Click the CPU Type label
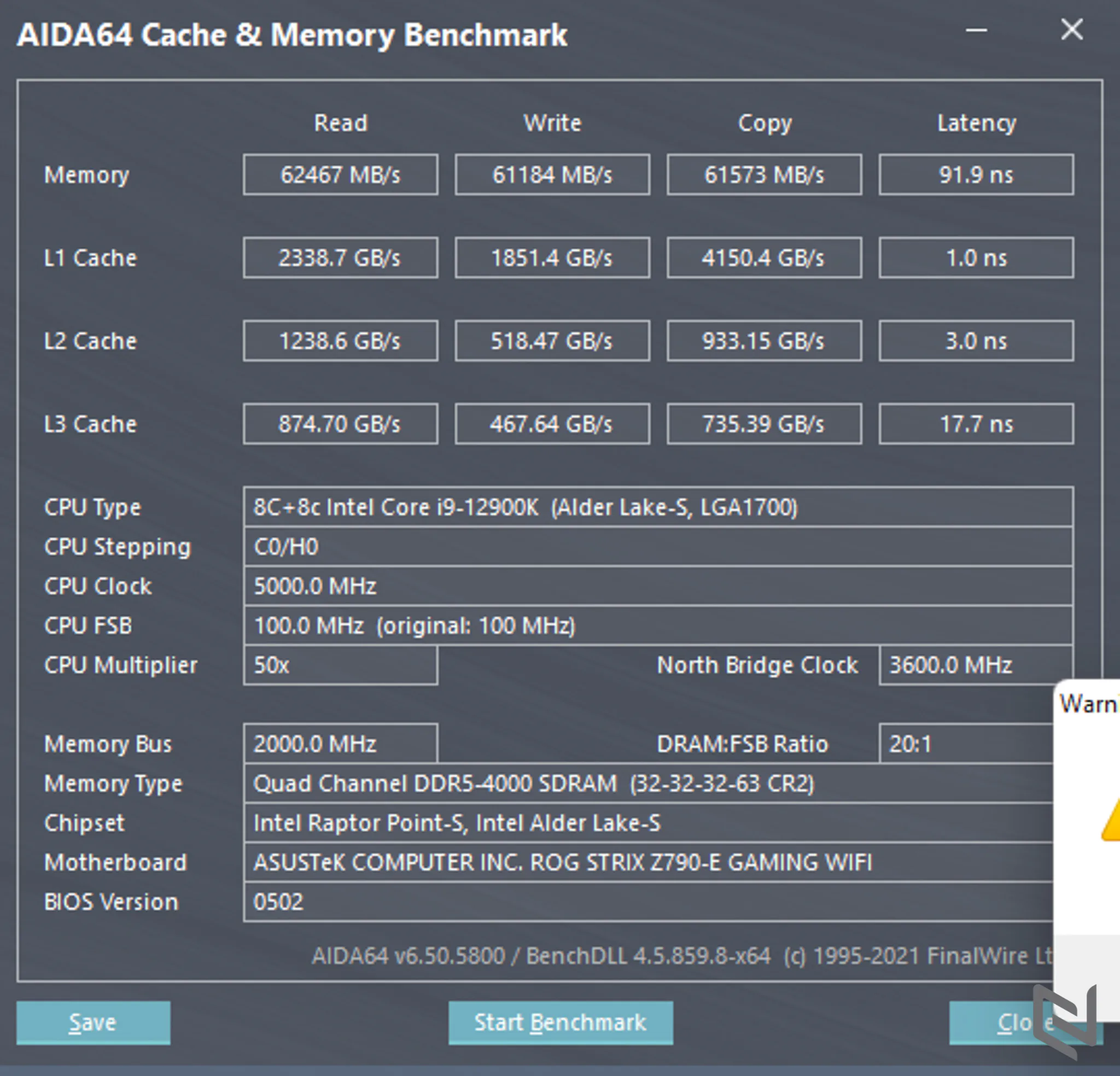1120x1076 pixels. click(x=92, y=507)
